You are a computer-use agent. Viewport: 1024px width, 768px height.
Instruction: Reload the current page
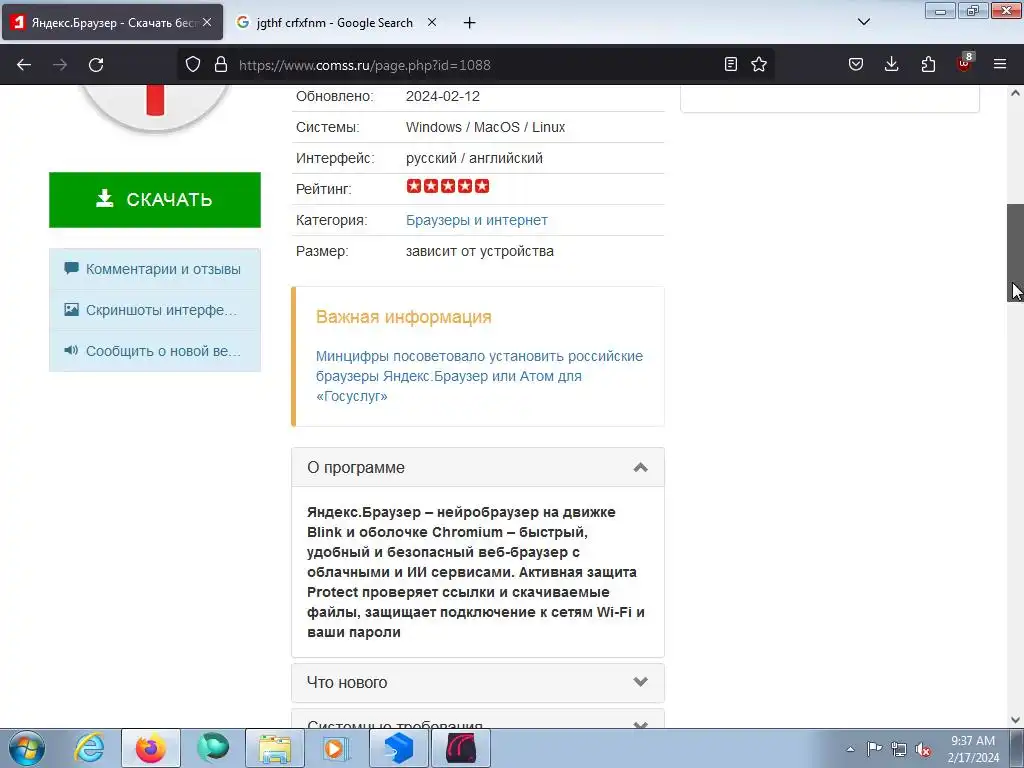click(96, 65)
